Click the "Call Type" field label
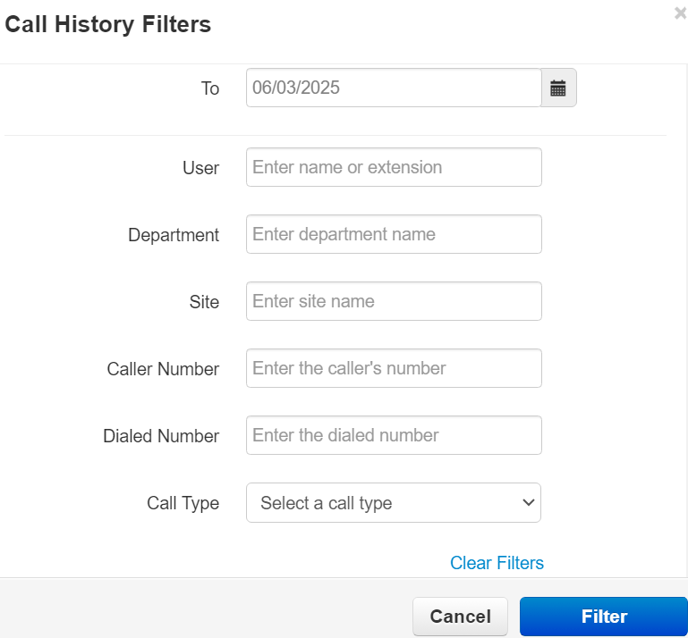The height and width of the screenshot is (638, 688). point(183,504)
